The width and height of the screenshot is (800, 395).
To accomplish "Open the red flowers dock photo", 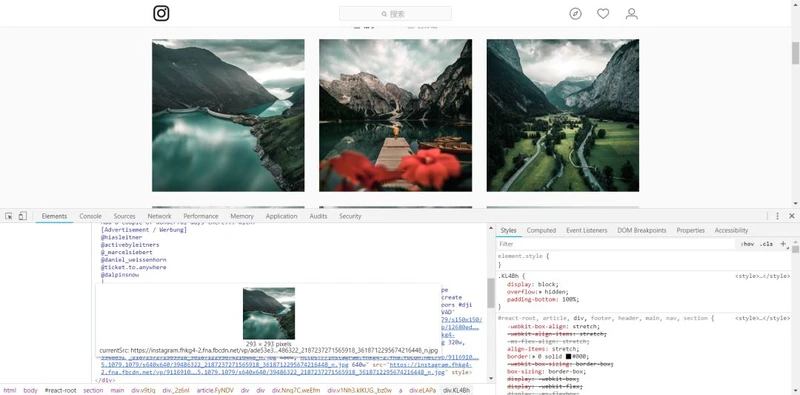I will [x=395, y=115].
